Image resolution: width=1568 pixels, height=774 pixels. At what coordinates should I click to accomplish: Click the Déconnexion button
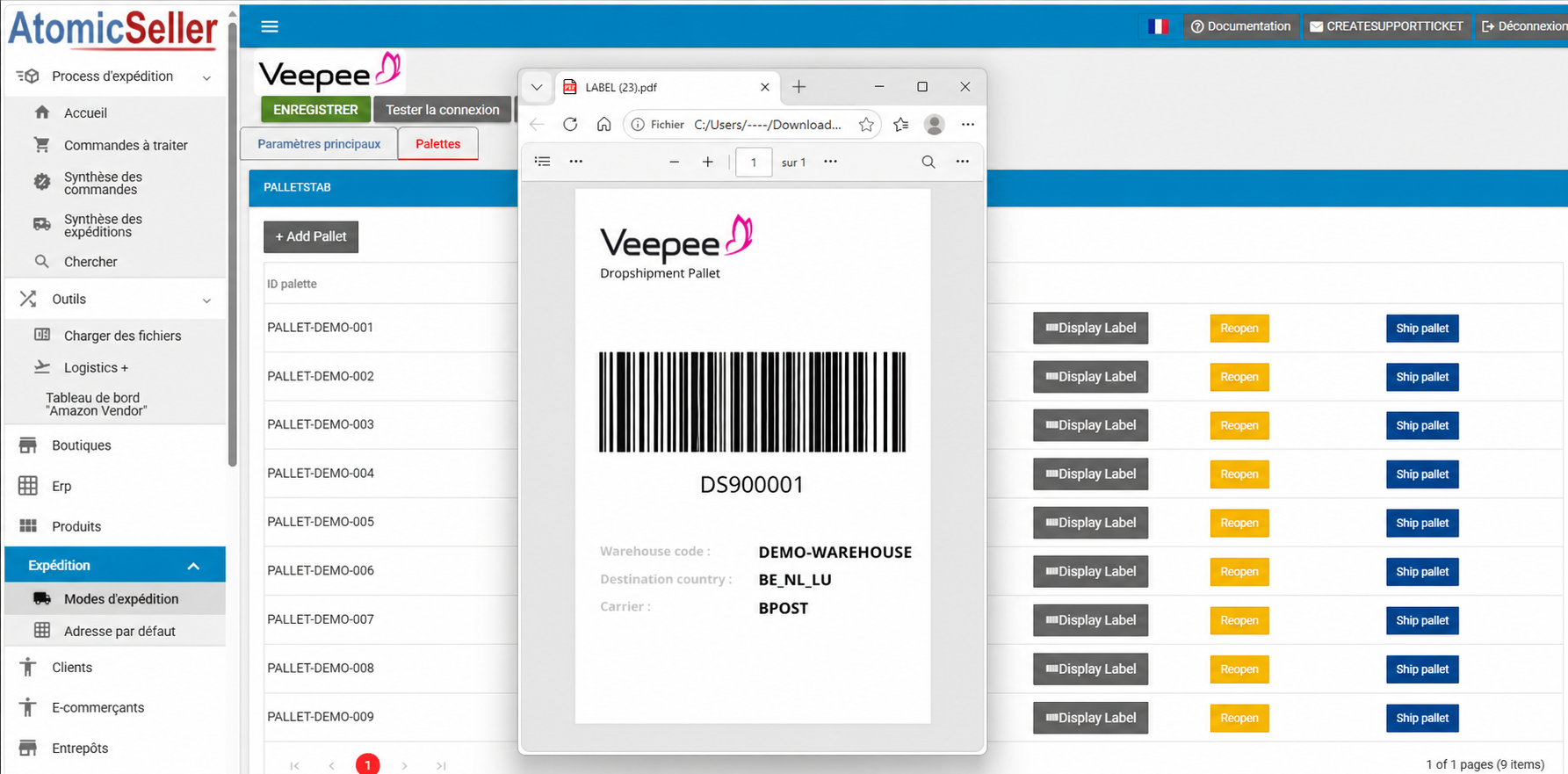(1522, 26)
